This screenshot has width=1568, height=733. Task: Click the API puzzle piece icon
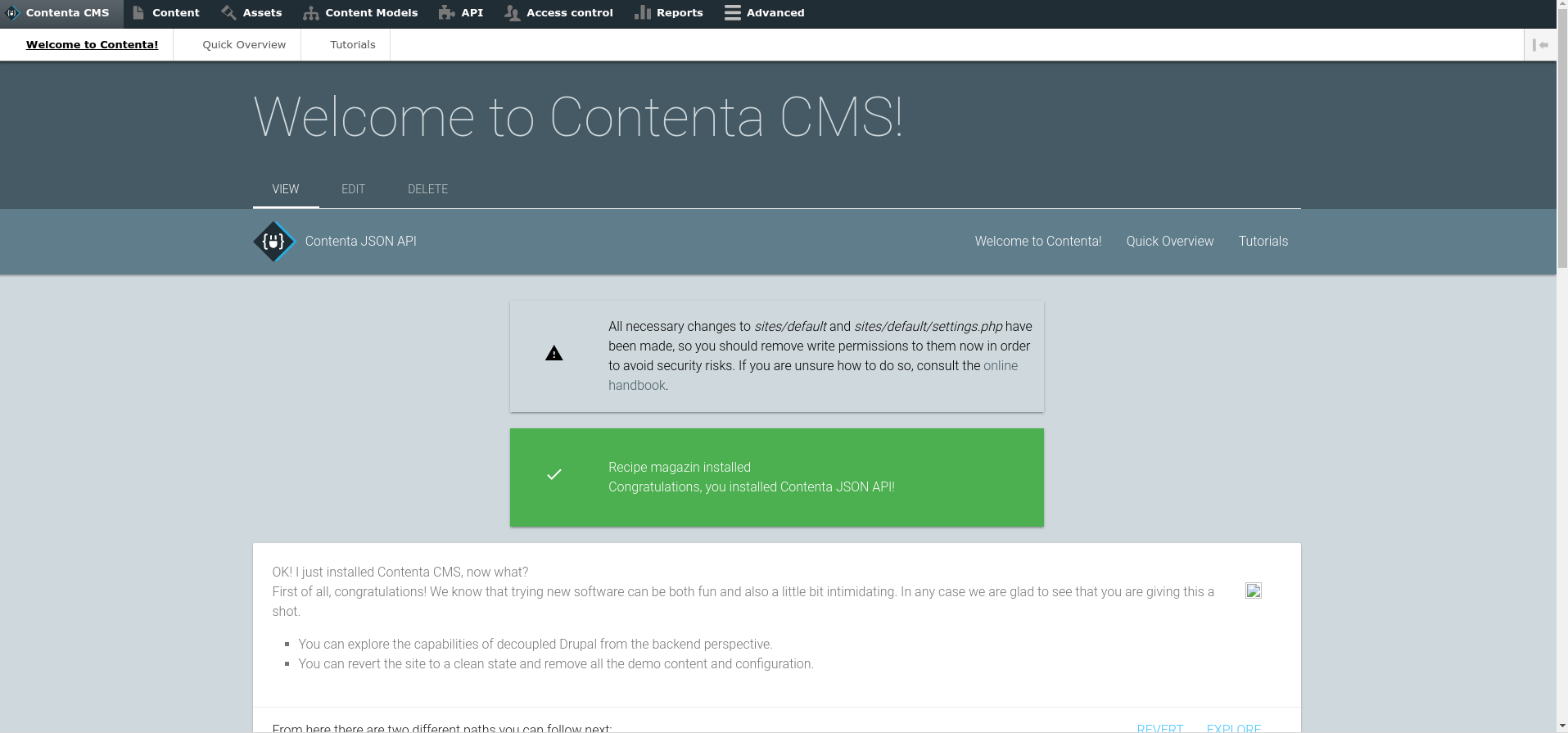pos(446,13)
